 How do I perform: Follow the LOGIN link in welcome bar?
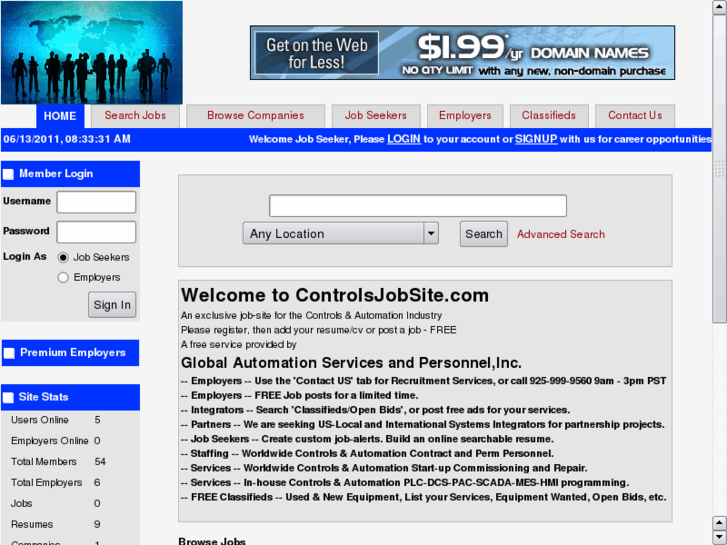coord(404,139)
